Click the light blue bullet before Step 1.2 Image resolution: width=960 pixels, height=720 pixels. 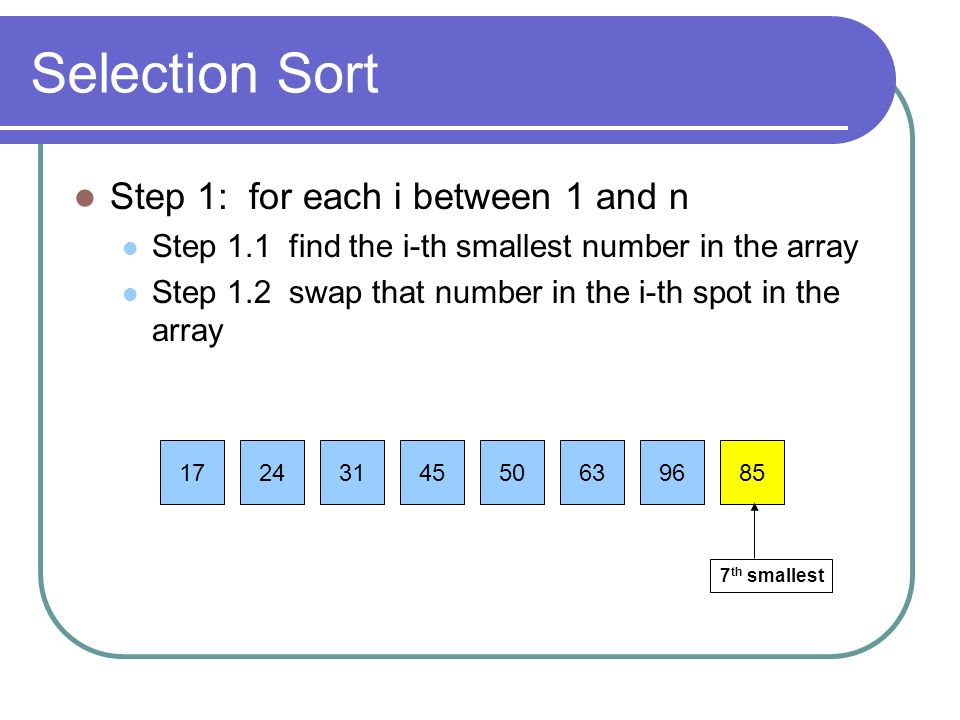coord(130,294)
